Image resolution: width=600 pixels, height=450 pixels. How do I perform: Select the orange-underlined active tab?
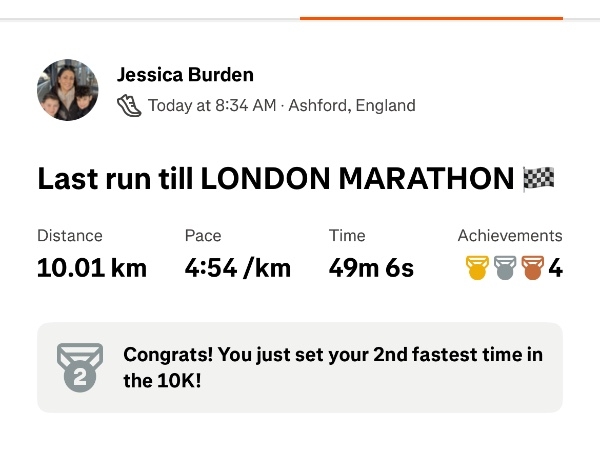(431, 18)
